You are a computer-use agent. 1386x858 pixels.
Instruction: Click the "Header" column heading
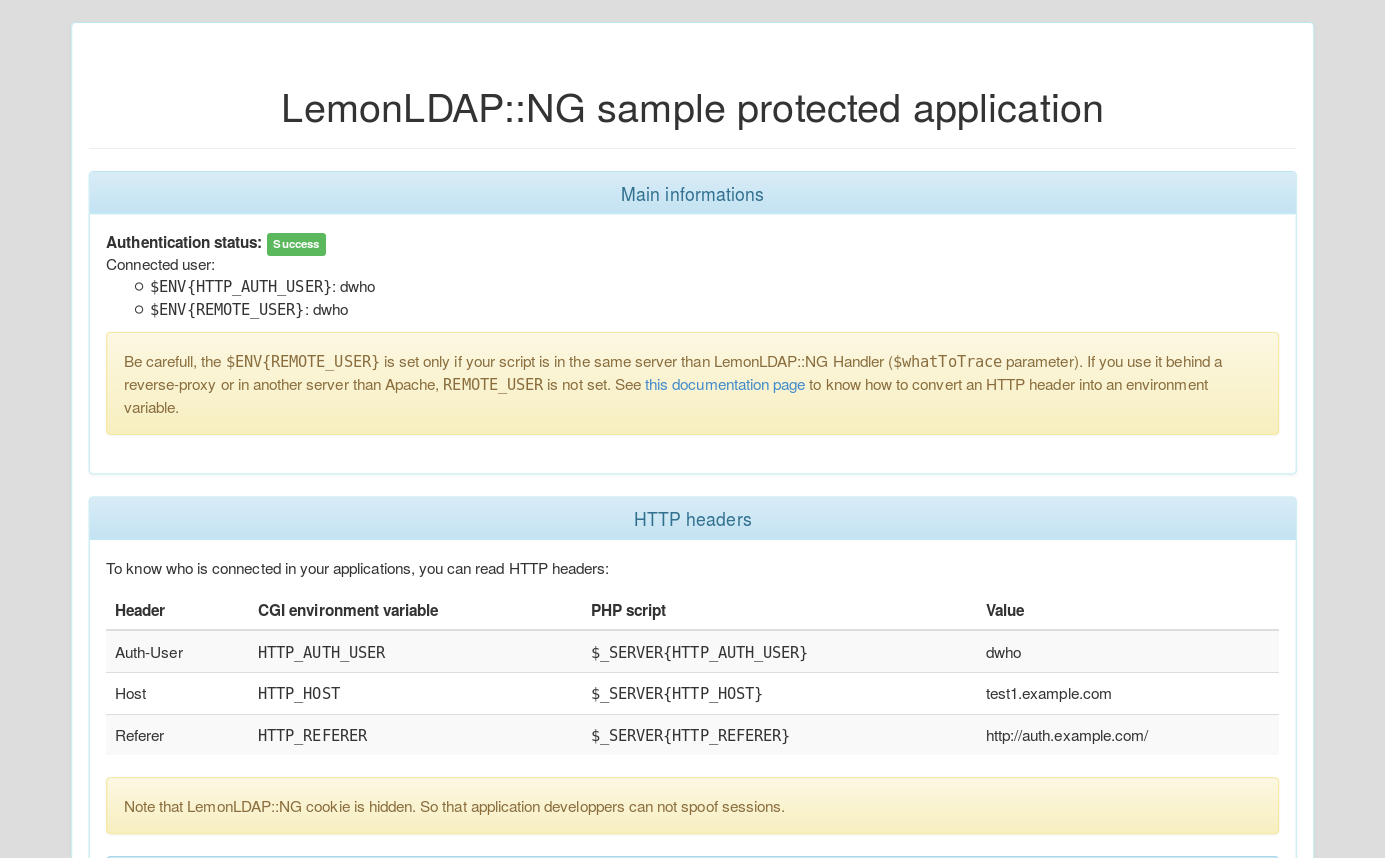140,610
